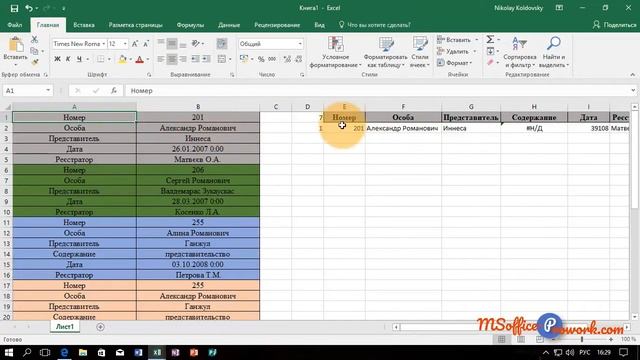This screenshot has height=360, width=640.
Task: Open the font name dropdown Times New Roman
Action: tap(104, 44)
